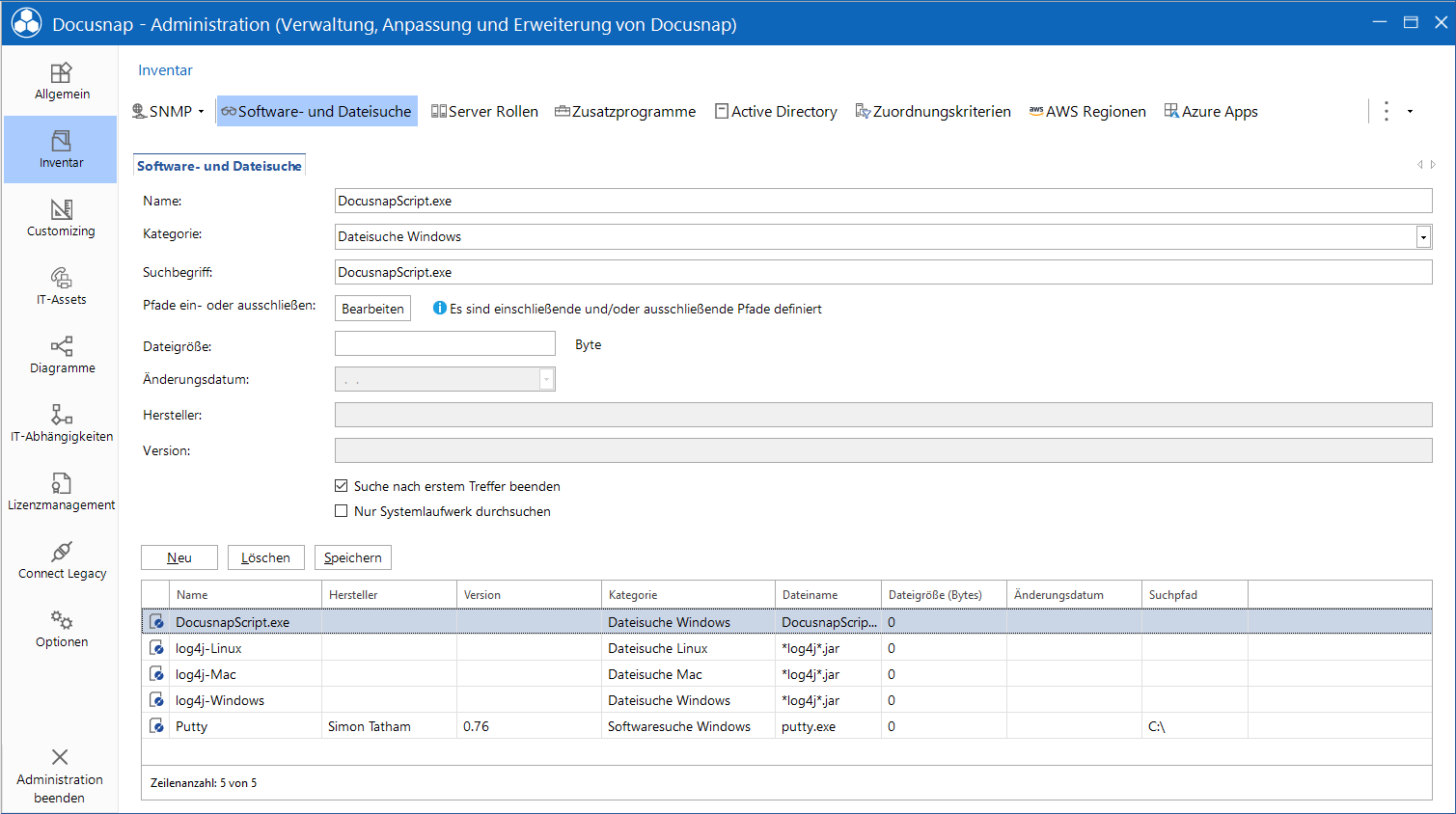Sort table by Dateiname column header
The image size is (1456, 814).
[x=828, y=594]
